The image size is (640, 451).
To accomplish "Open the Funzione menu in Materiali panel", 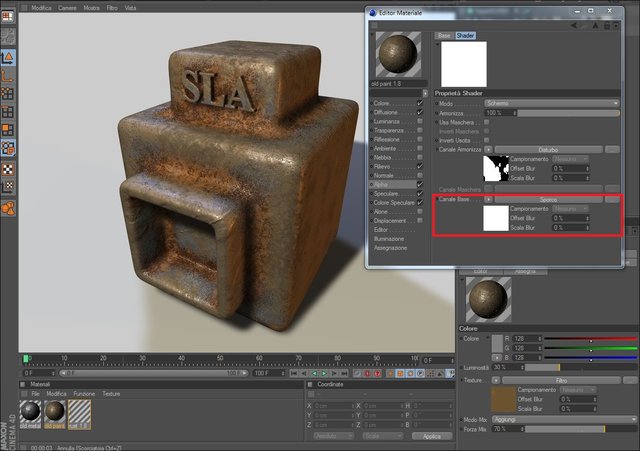I will (84, 394).
